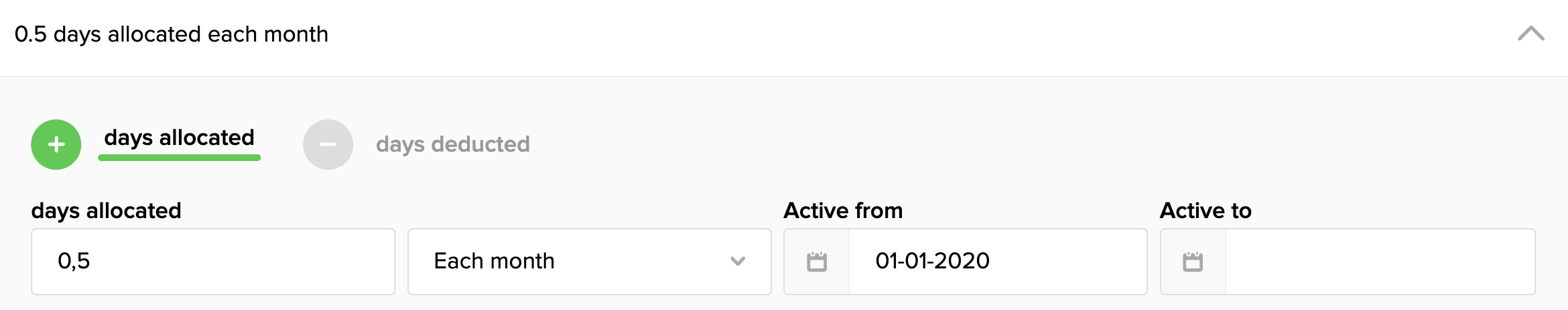Click the empty Active to date field
The image size is (1568, 310).
click(x=1379, y=261)
